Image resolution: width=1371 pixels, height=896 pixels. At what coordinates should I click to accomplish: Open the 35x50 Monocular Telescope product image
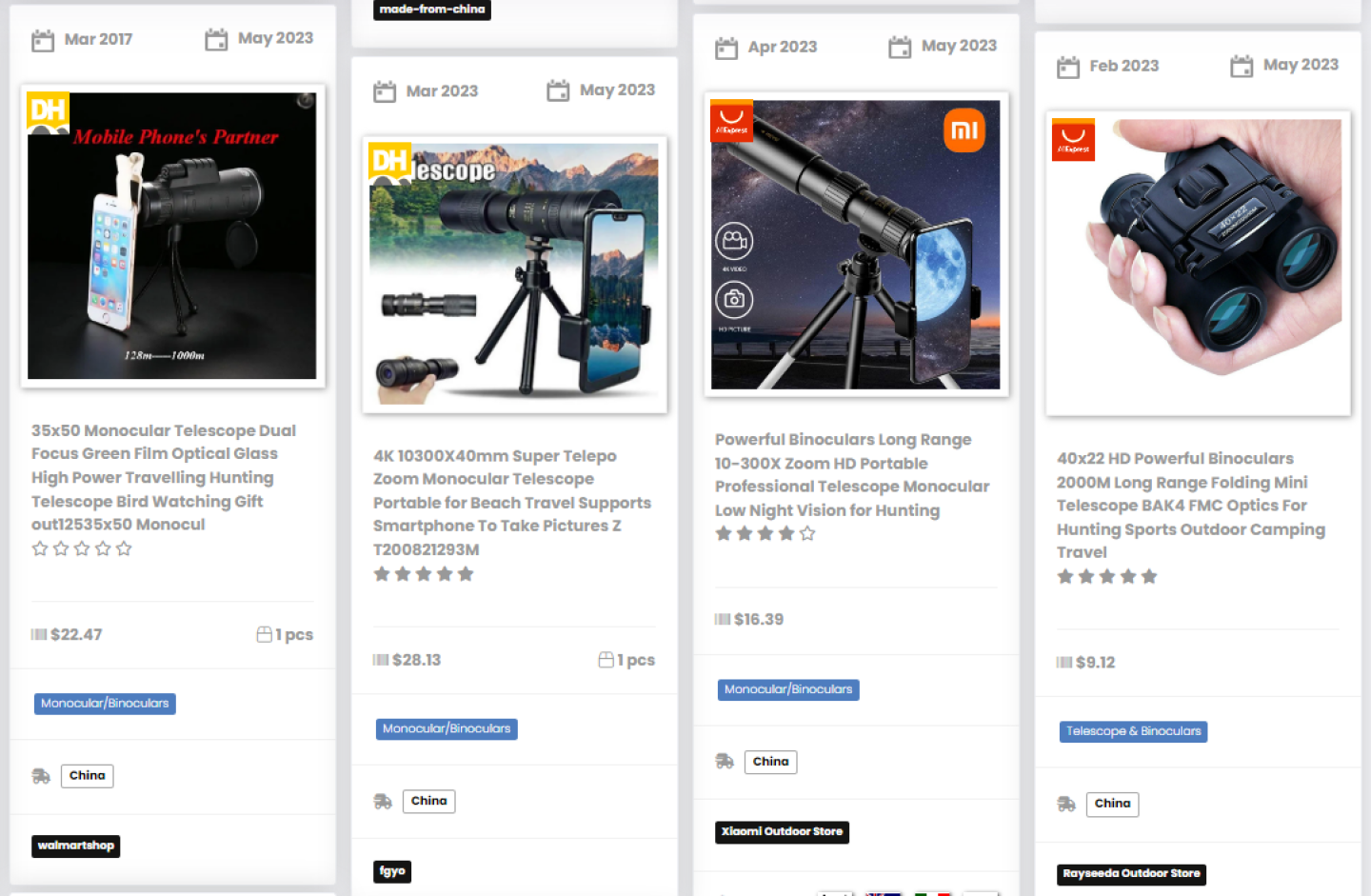(172, 236)
